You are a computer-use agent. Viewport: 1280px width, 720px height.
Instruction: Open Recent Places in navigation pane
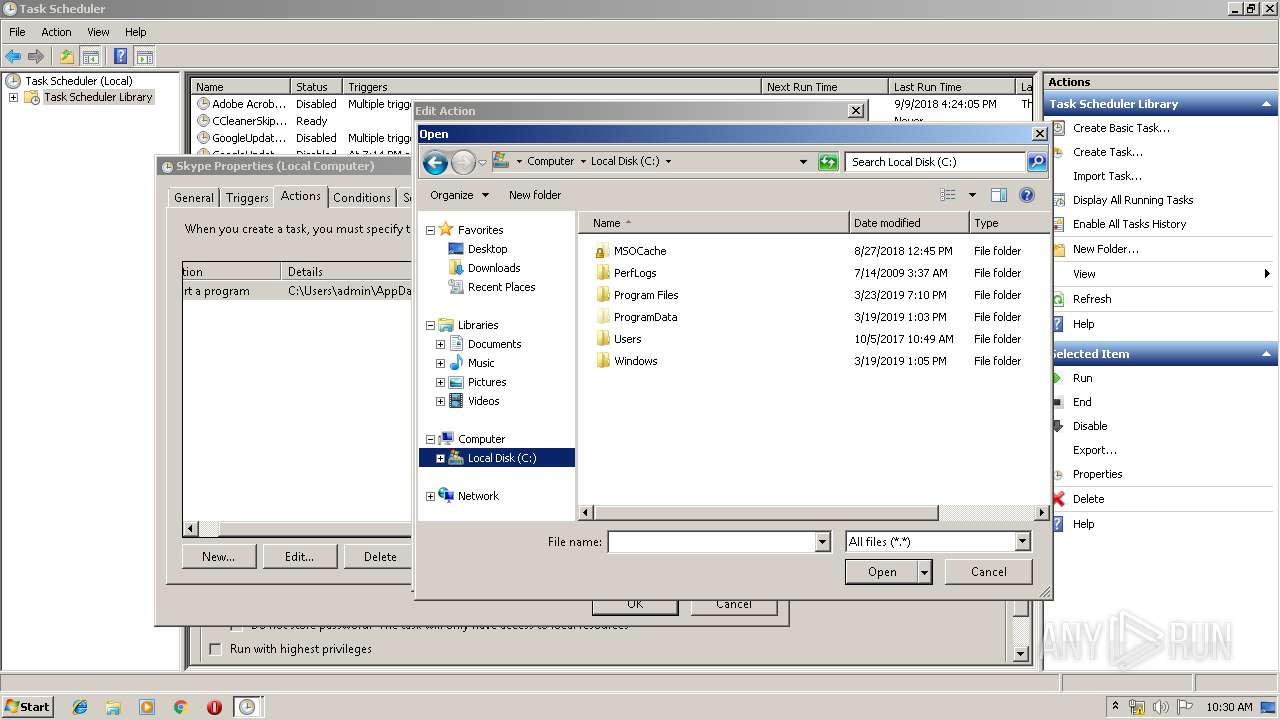pyautogui.click(x=492, y=287)
